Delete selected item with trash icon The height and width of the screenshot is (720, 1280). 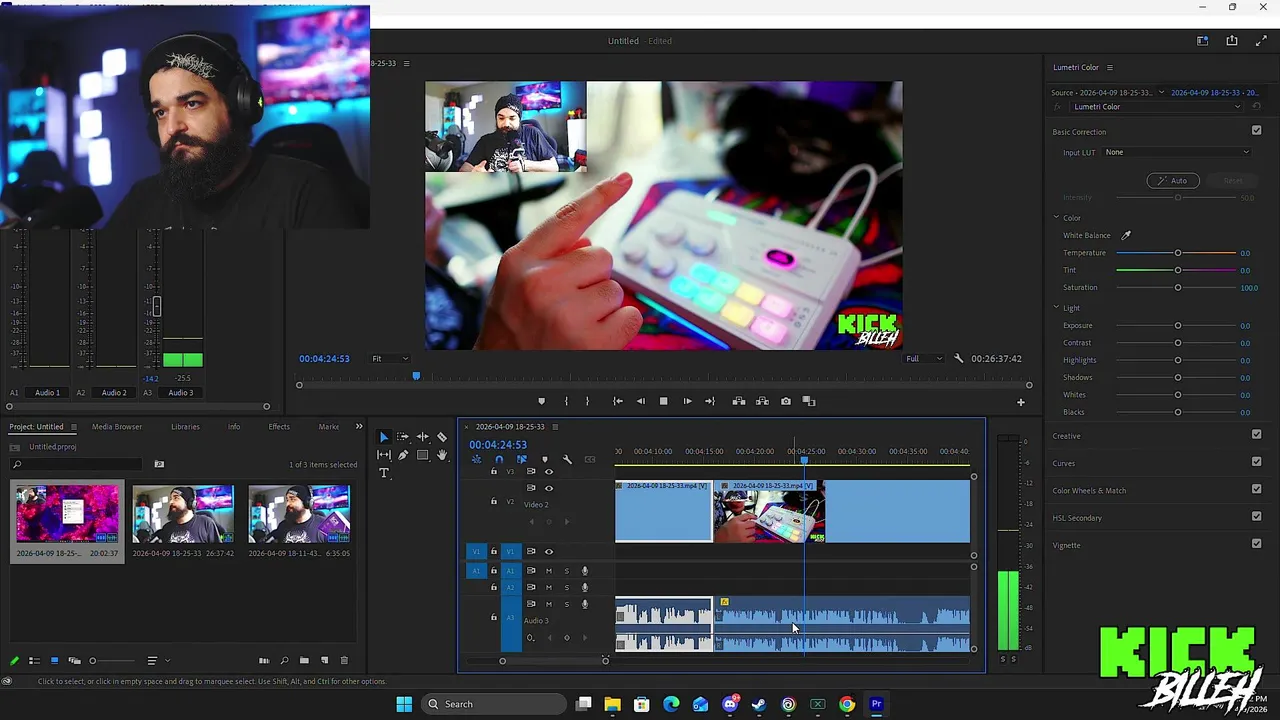click(344, 660)
